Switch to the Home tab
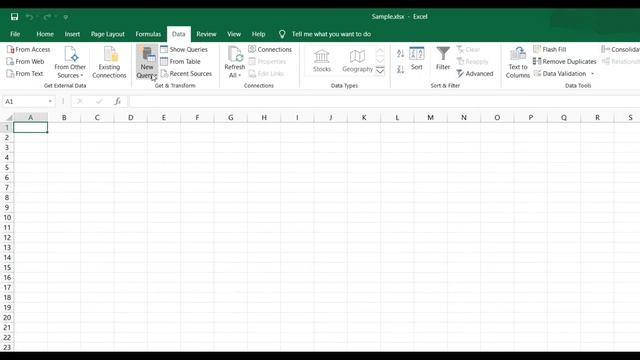The image size is (640, 360). [x=45, y=34]
